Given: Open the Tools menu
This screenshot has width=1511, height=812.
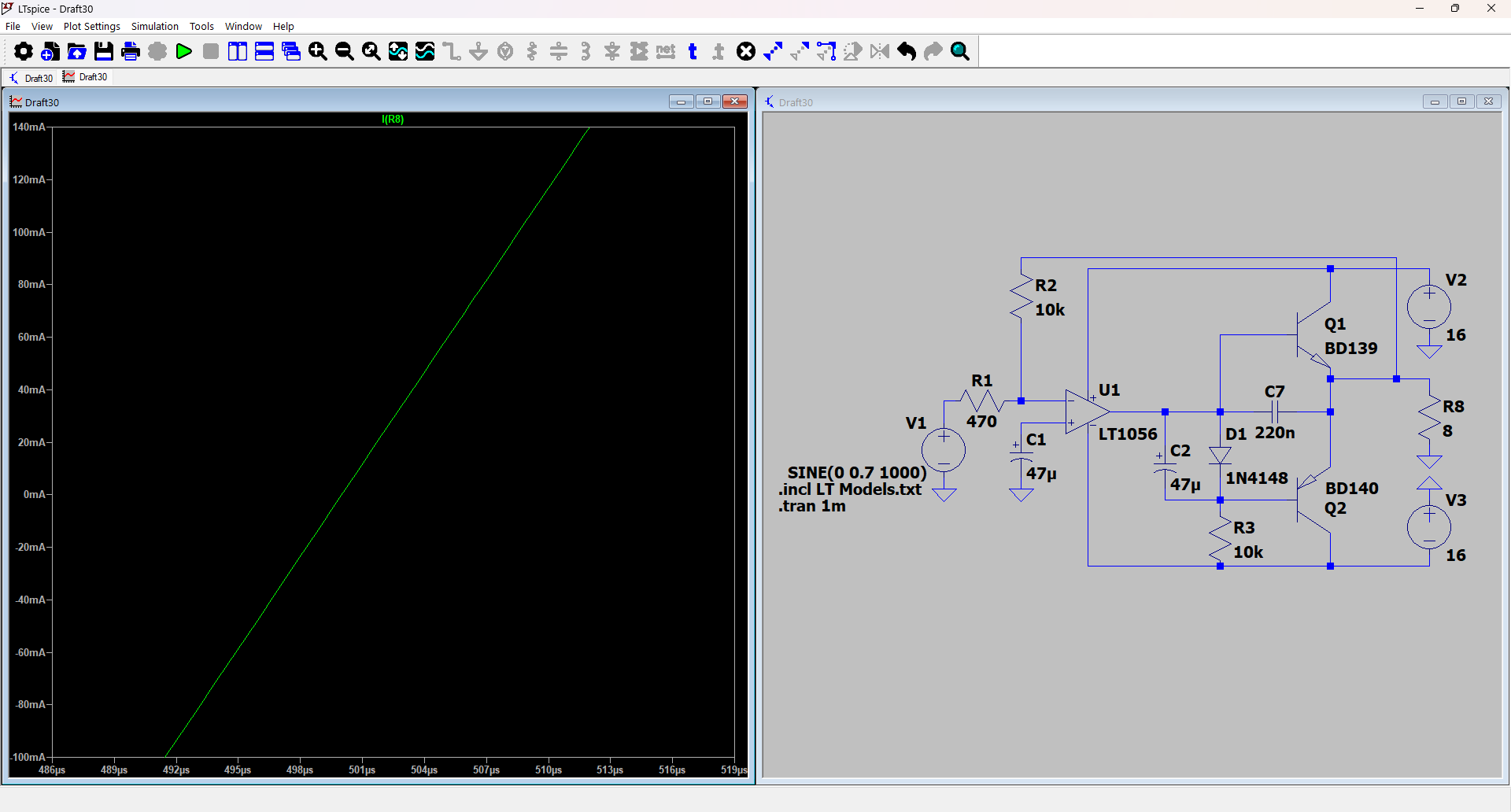Looking at the screenshot, I should [x=201, y=26].
